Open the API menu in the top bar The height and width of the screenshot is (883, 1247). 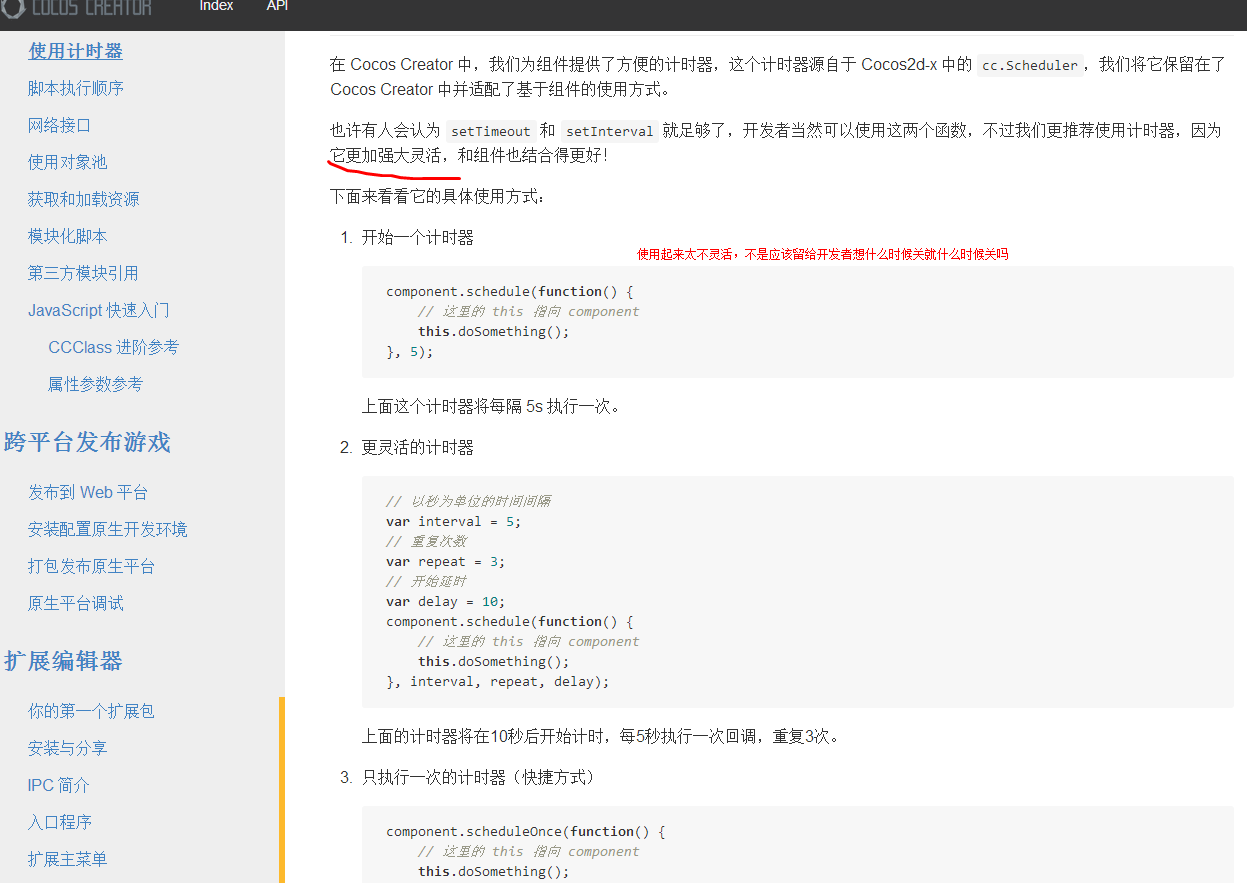click(277, 6)
